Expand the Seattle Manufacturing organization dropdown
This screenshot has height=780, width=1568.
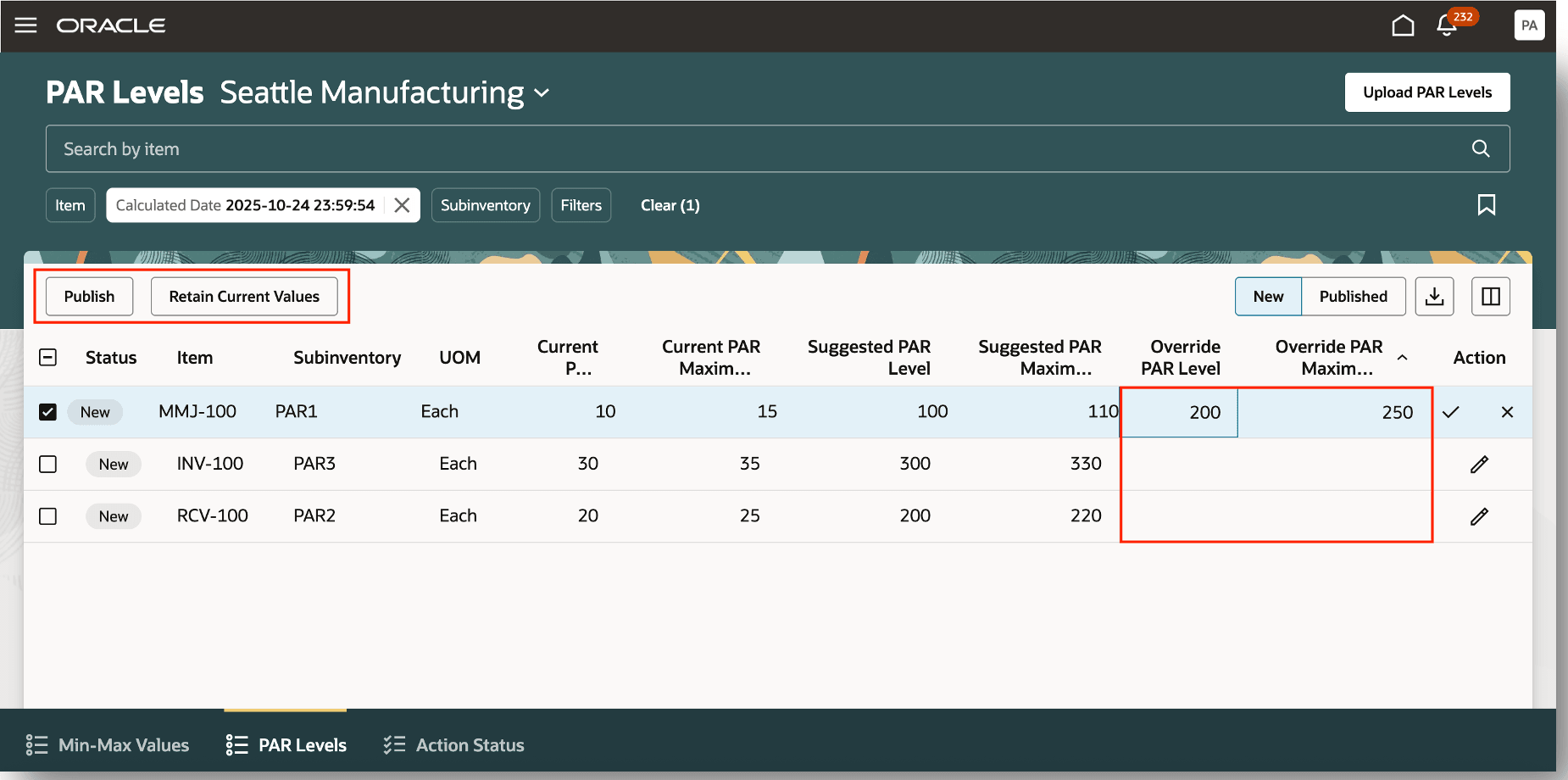542,92
